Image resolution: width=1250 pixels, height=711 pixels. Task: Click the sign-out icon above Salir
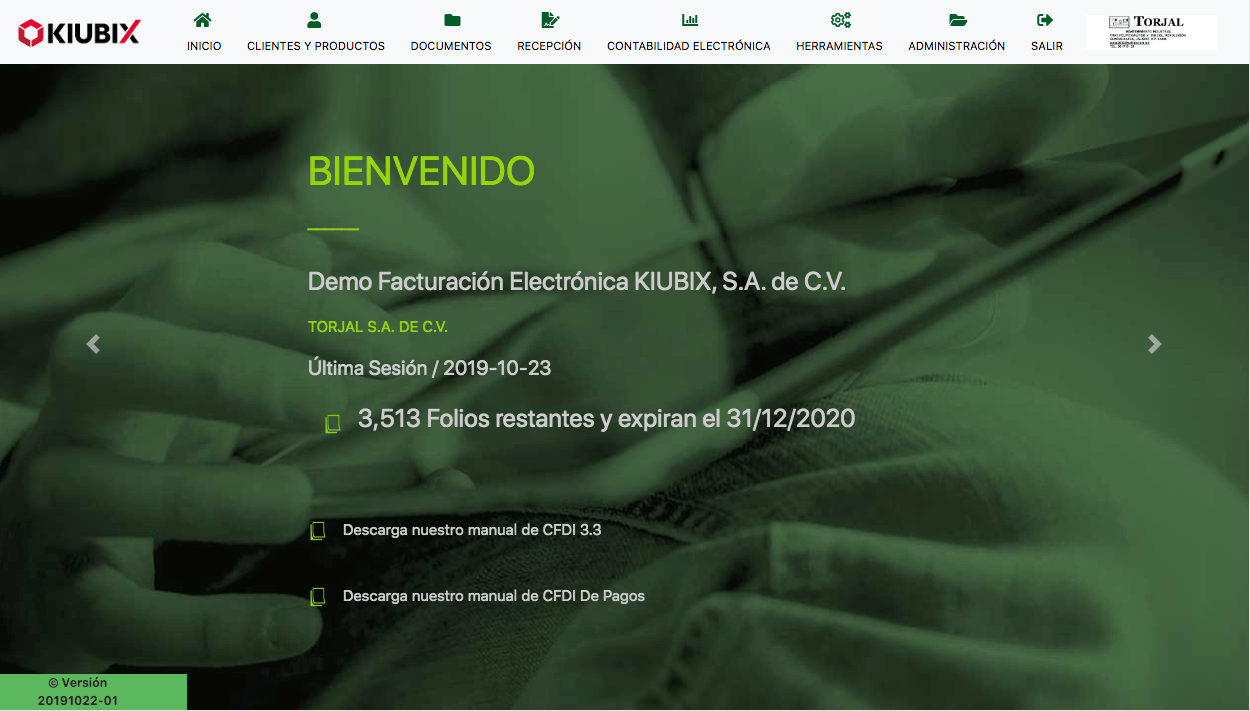click(1046, 20)
